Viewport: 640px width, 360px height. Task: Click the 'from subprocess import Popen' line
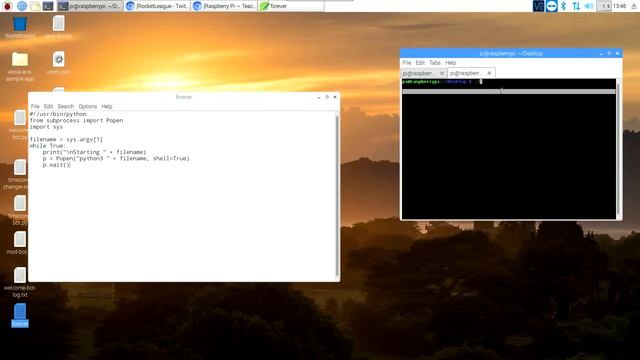tap(76, 120)
